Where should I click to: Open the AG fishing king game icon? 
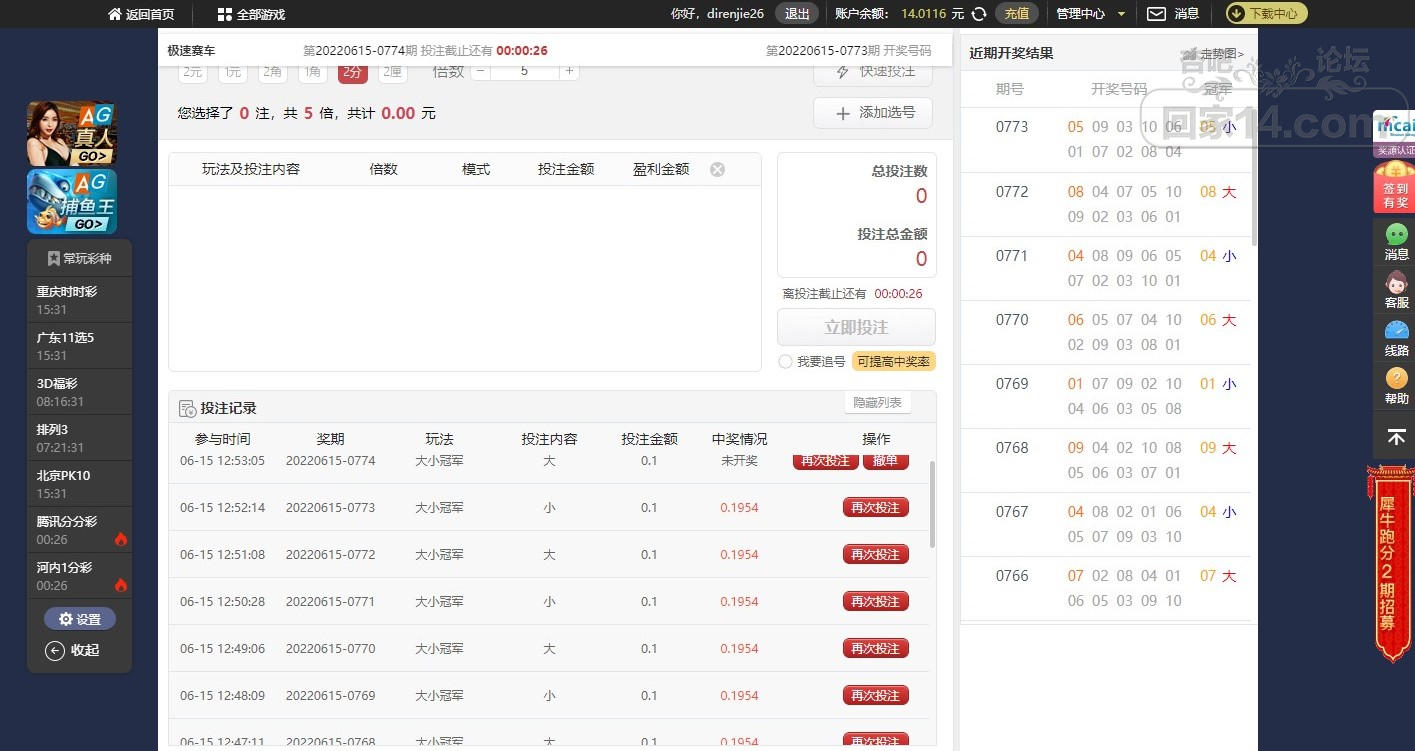[71, 201]
